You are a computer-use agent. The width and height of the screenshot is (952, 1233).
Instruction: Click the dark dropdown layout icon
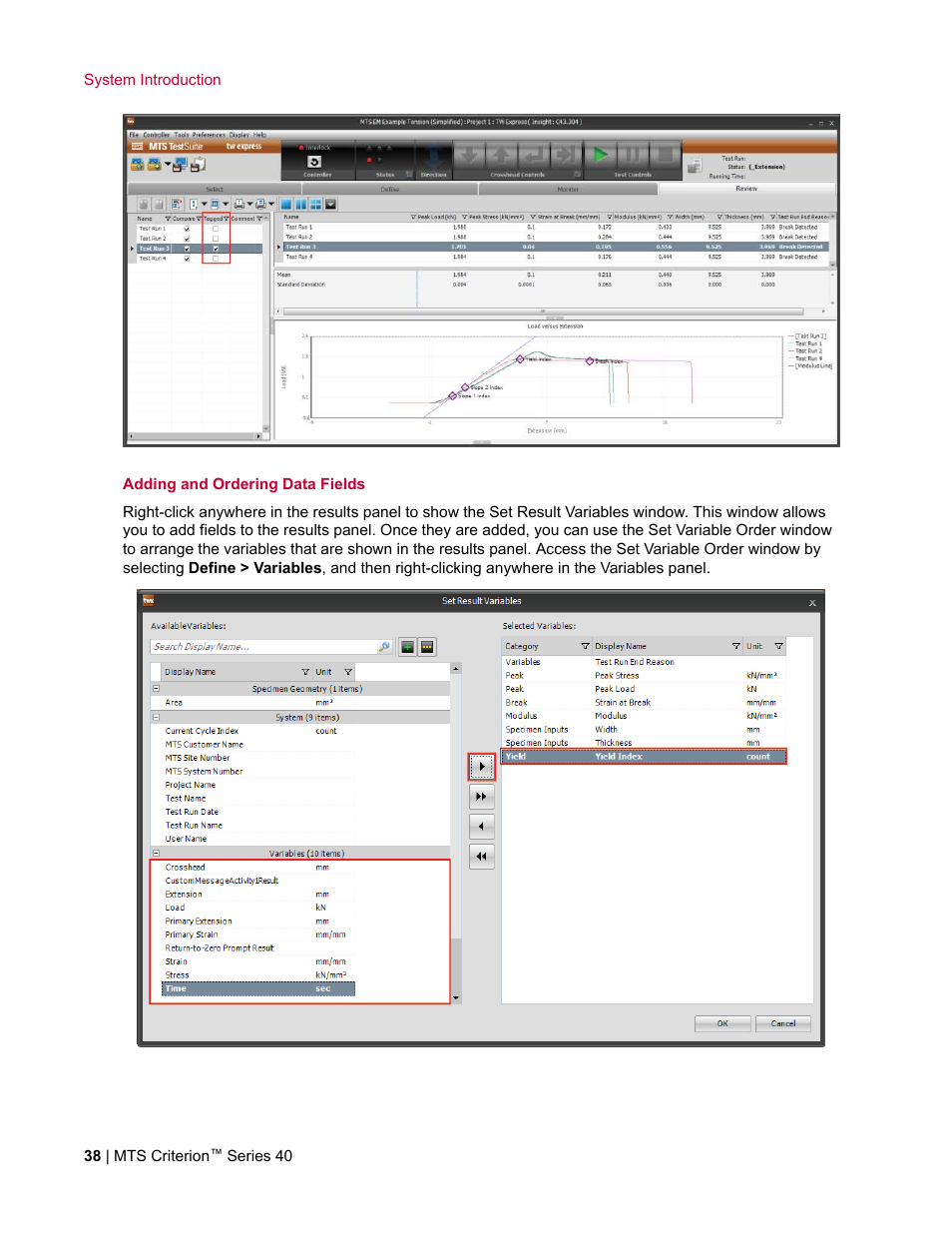coord(331,204)
